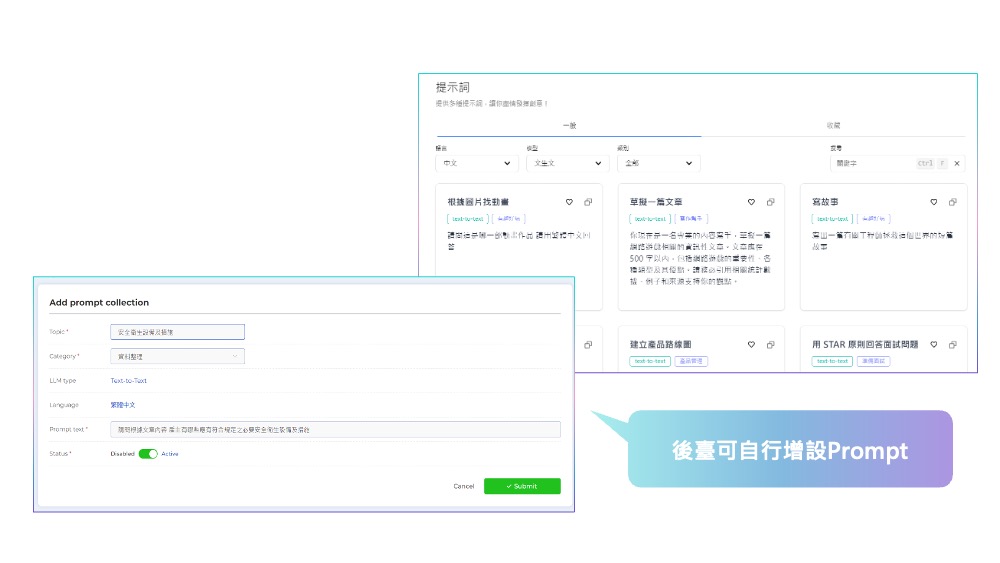Copy the 寫故事 prompt text
This screenshot has height=563, width=1000.
(x=953, y=202)
